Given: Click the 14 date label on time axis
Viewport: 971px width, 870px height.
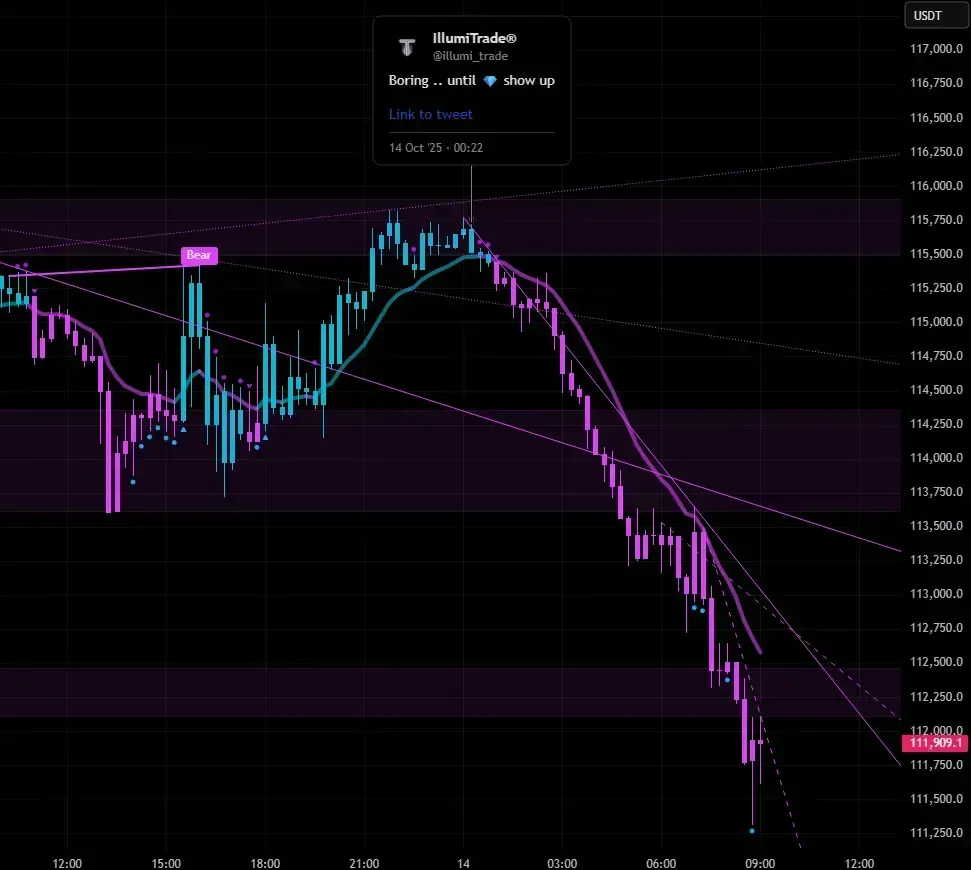Looking at the screenshot, I should coord(463,863).
